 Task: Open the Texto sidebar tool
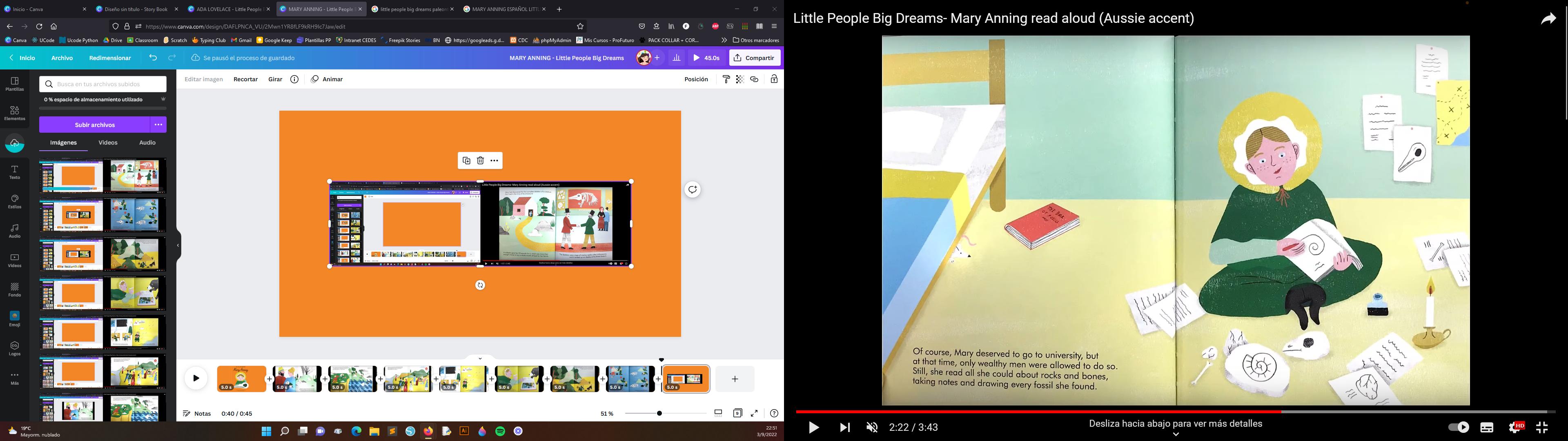[x=15, y=172]
